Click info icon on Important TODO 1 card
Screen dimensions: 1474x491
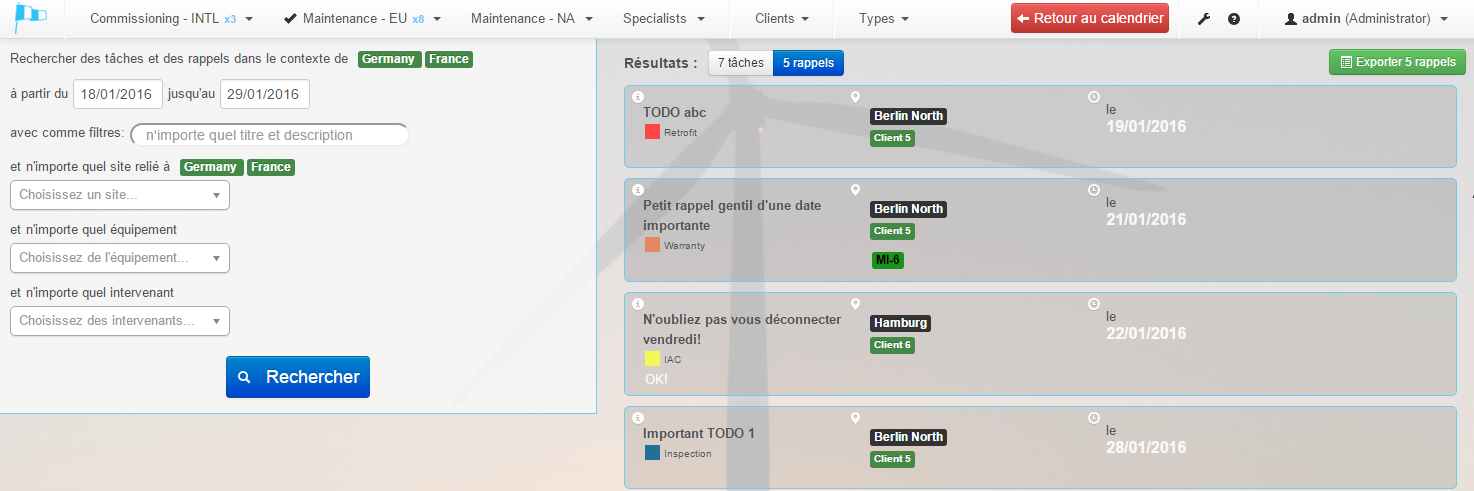tap(638, 417)
